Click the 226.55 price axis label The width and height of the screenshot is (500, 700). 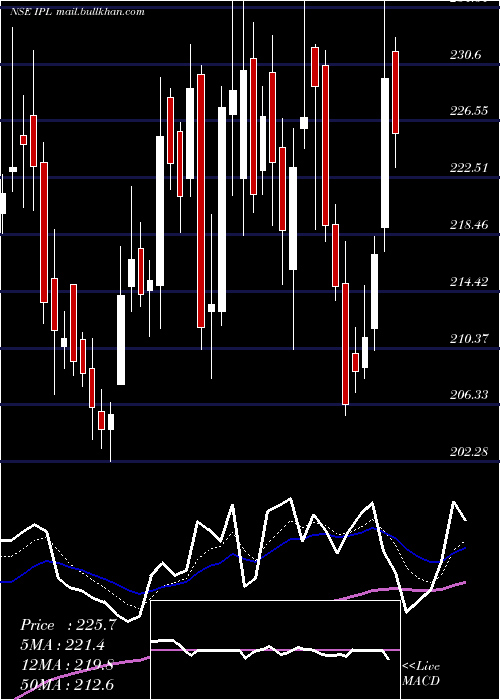pyautogui.click(x=468, y=111)
